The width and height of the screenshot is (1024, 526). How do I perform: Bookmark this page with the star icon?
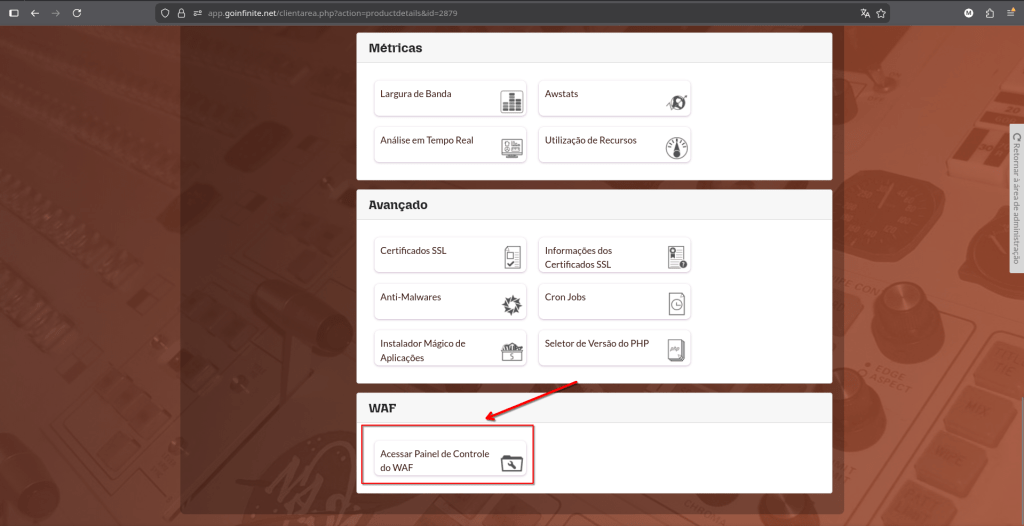[881, 13]
